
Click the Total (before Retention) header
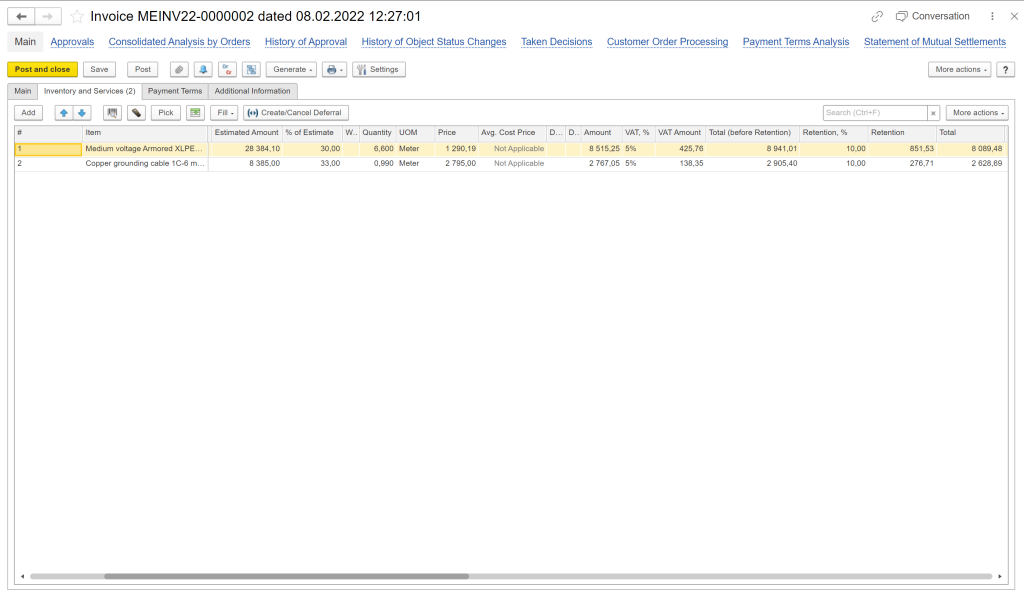750,133
